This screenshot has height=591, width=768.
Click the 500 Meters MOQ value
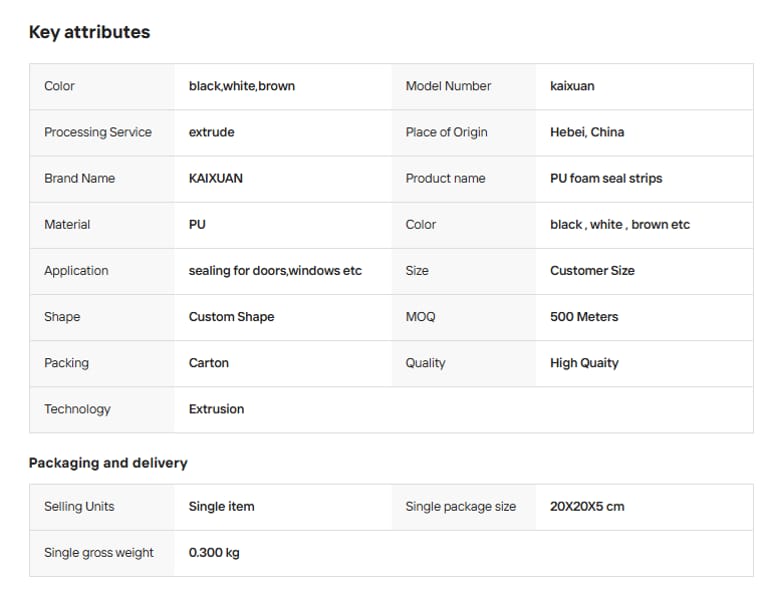coord(584,316)
